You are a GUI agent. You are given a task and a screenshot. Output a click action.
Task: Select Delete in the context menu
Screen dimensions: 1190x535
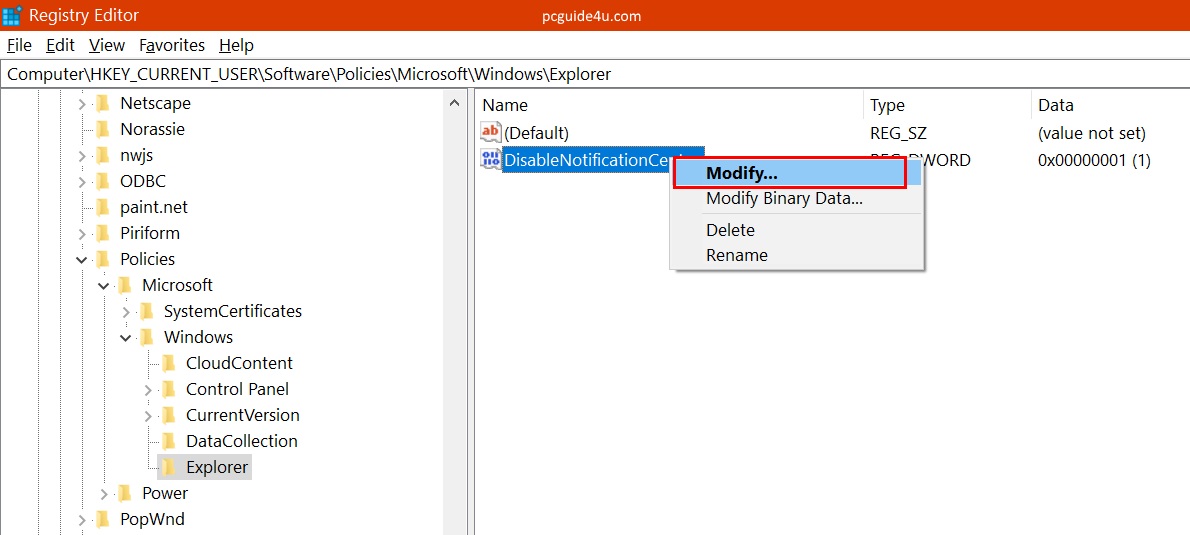[730, 230]
